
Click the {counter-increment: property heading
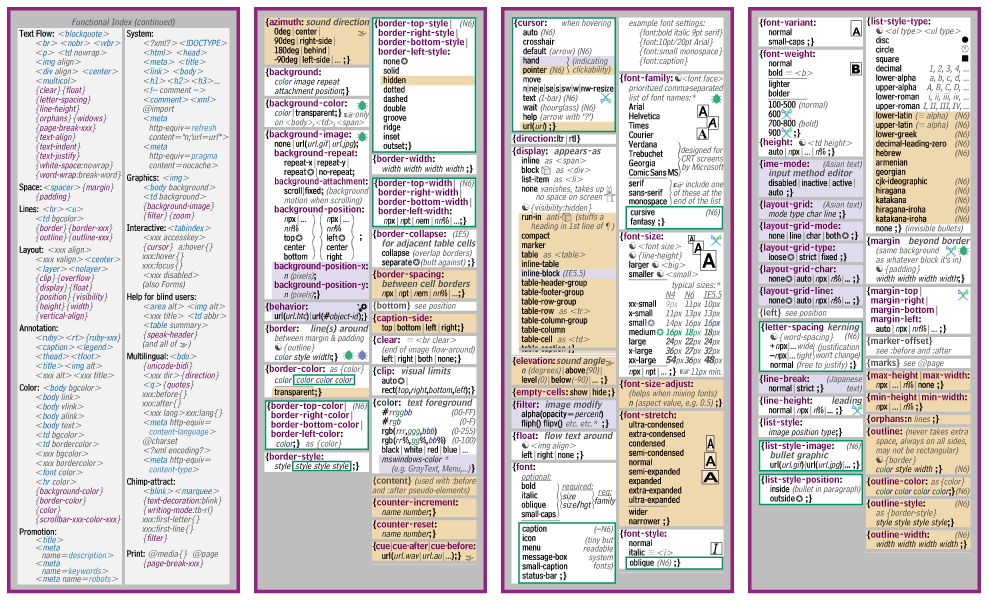coord(416,502)
